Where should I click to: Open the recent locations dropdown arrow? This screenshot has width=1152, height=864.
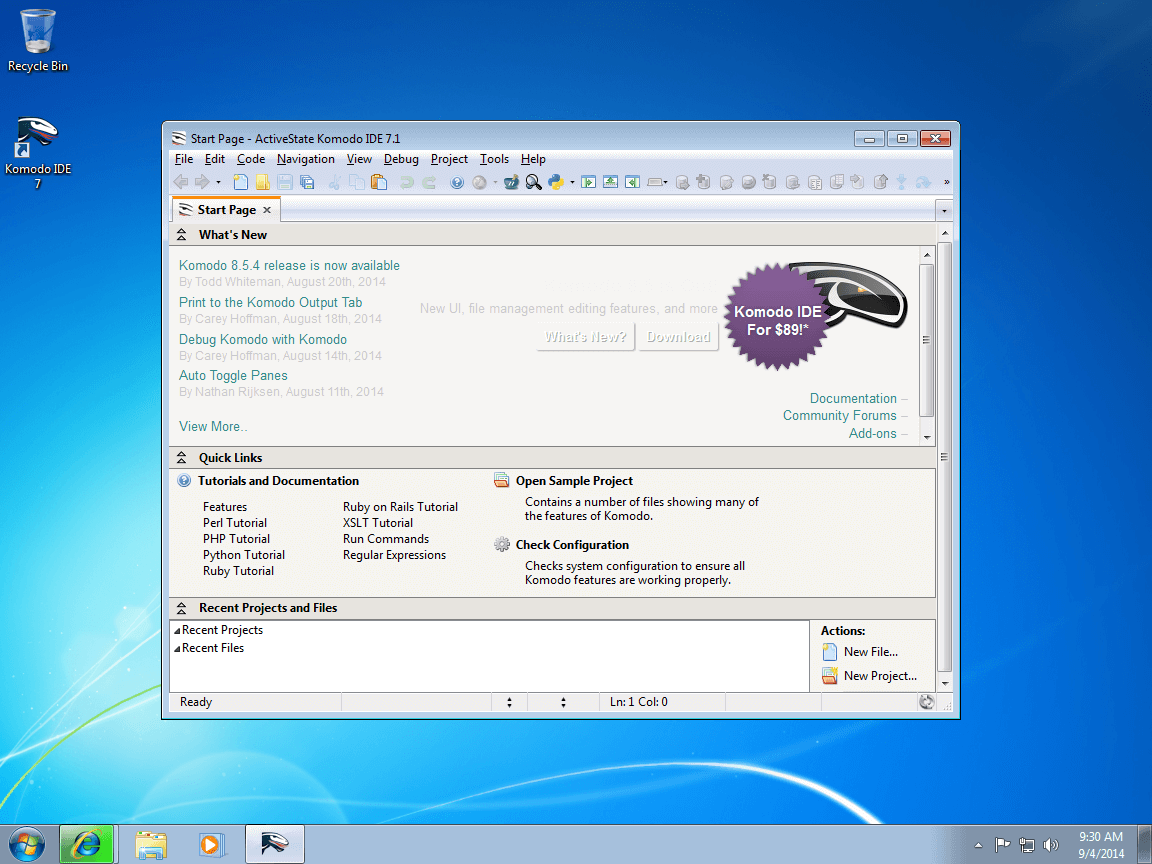click(218, 183)
